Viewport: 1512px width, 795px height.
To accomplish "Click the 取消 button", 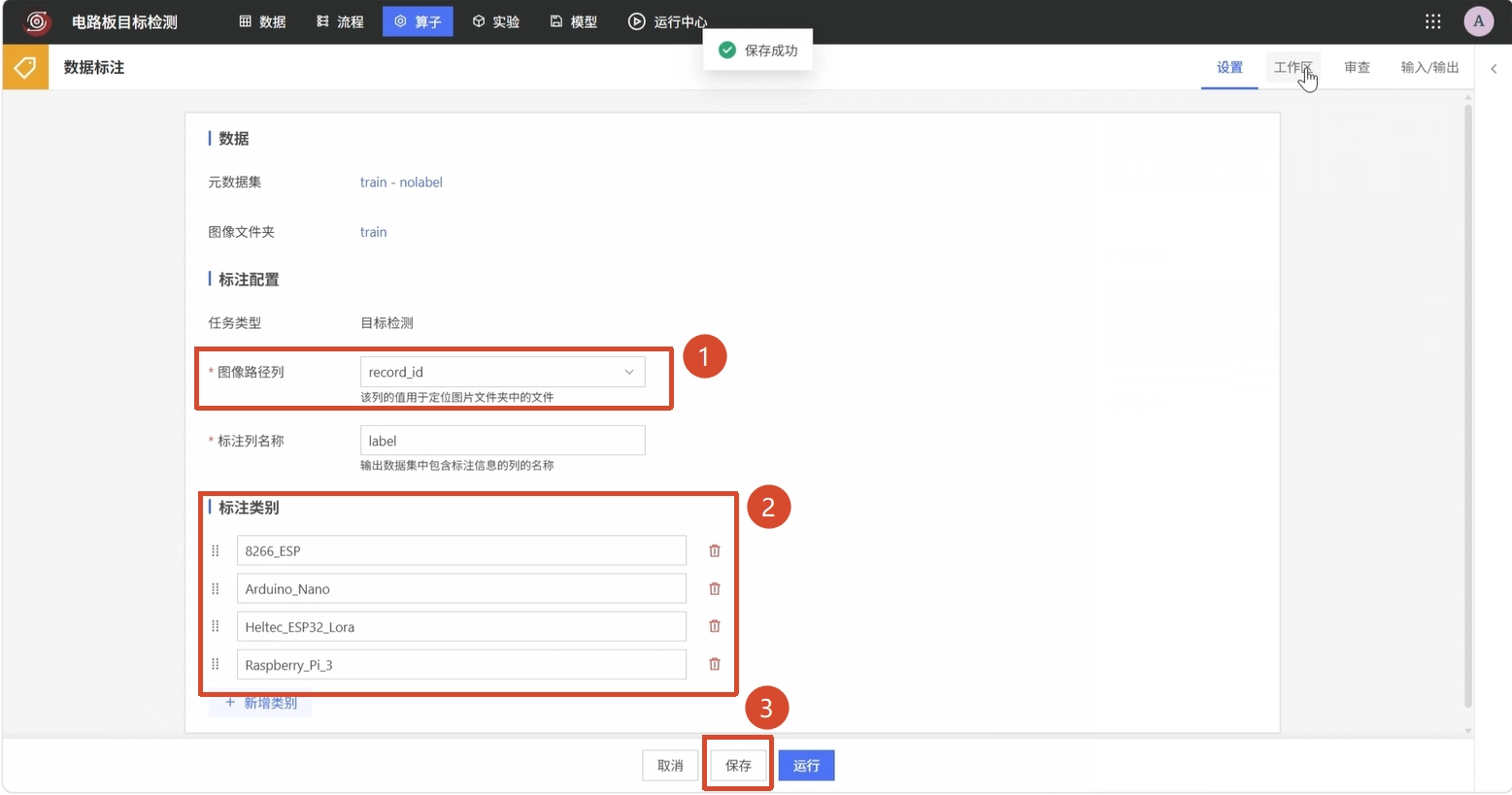I will click(x=670, y=765).
